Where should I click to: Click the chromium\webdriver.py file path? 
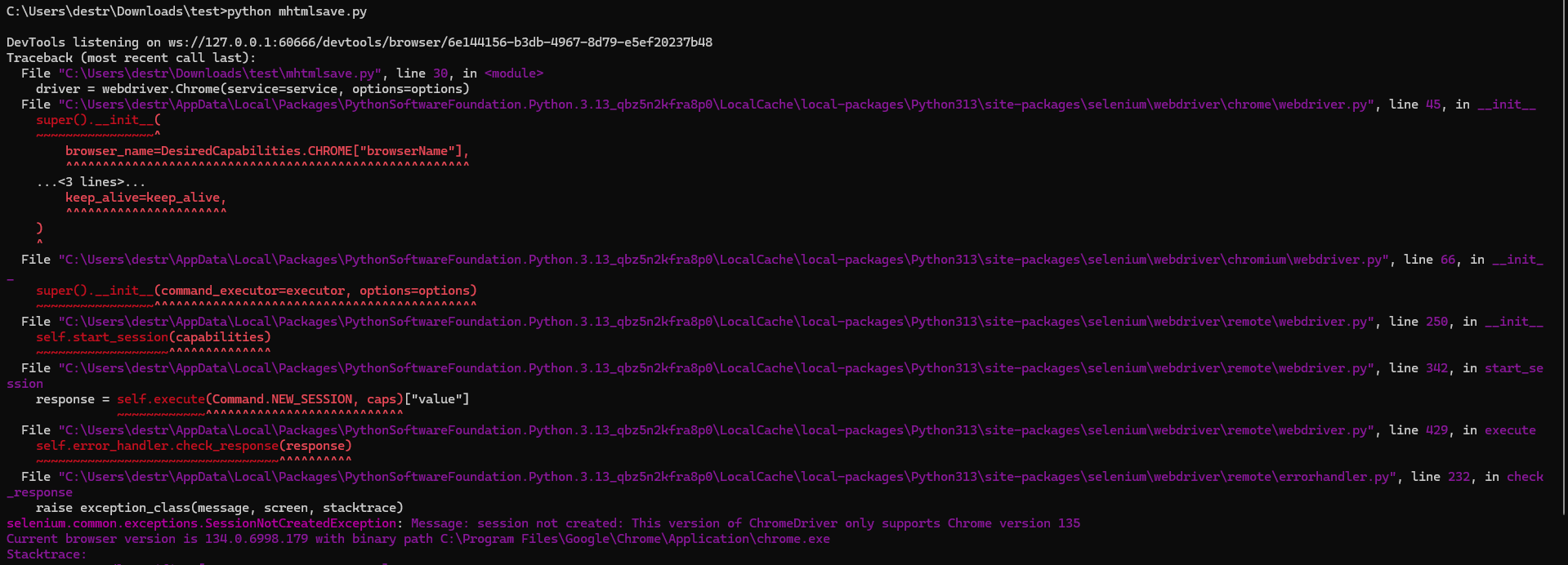724,260
